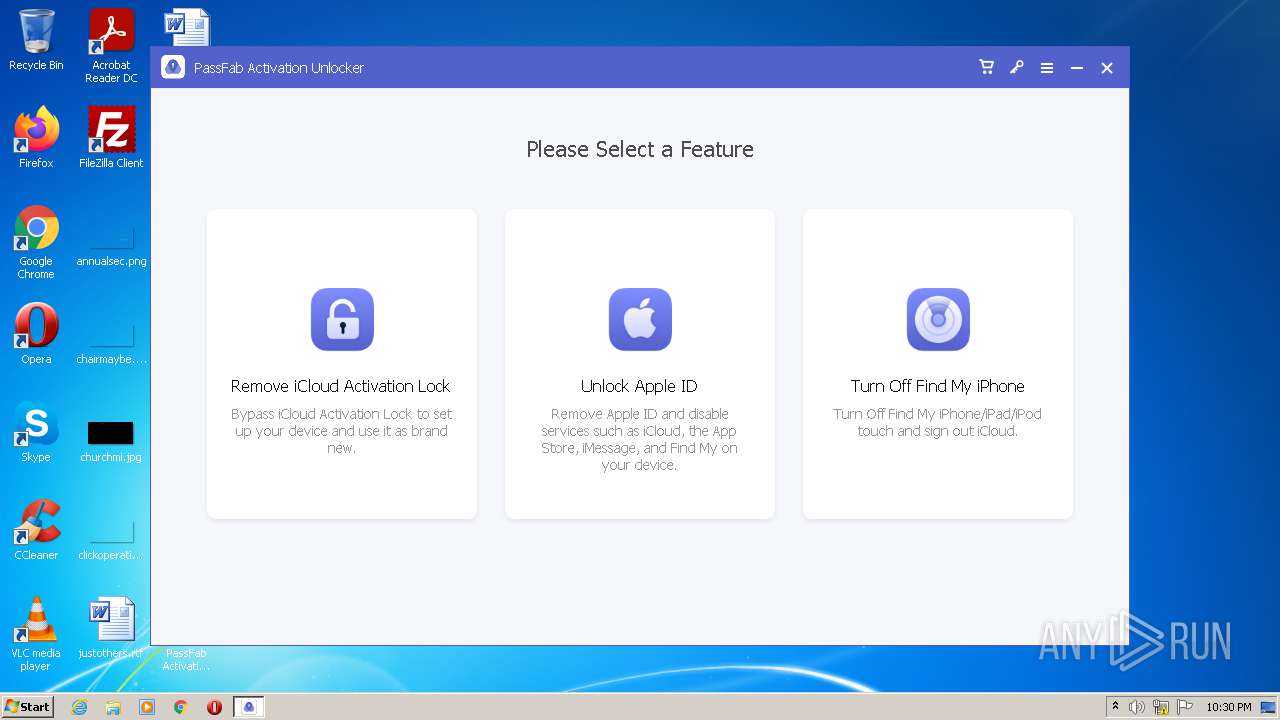Click the Apple logo icon for Unlock Apple ID

click(x=640, y=320)
